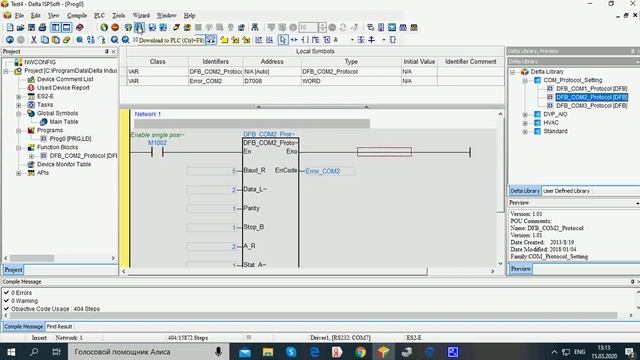Image resolution: width=640 pixels, height=360 pixels.
Task: Collapse the Global Symbols node
Action: pyautogui.click(x=18, y=113)
